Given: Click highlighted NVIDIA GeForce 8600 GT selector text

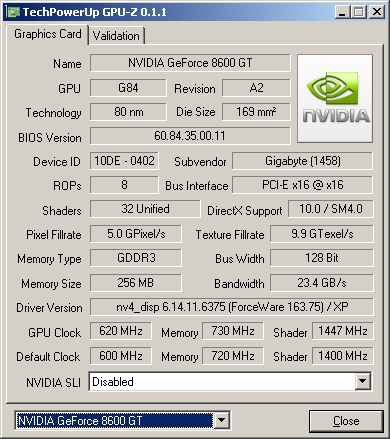Looking at the screenshot, I should tap(115, 421).
